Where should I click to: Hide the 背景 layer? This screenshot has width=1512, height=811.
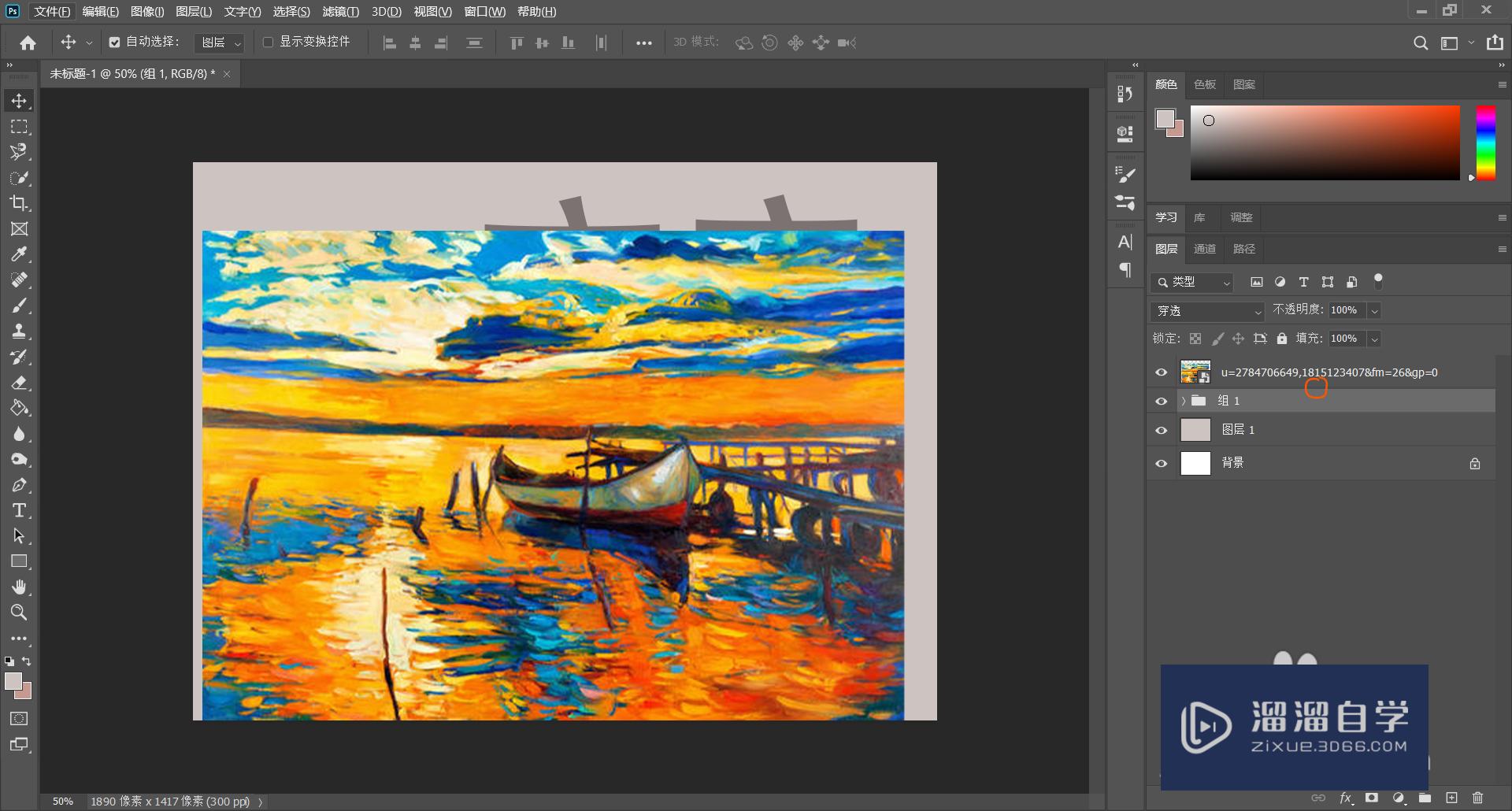(x=1161, y=463)
